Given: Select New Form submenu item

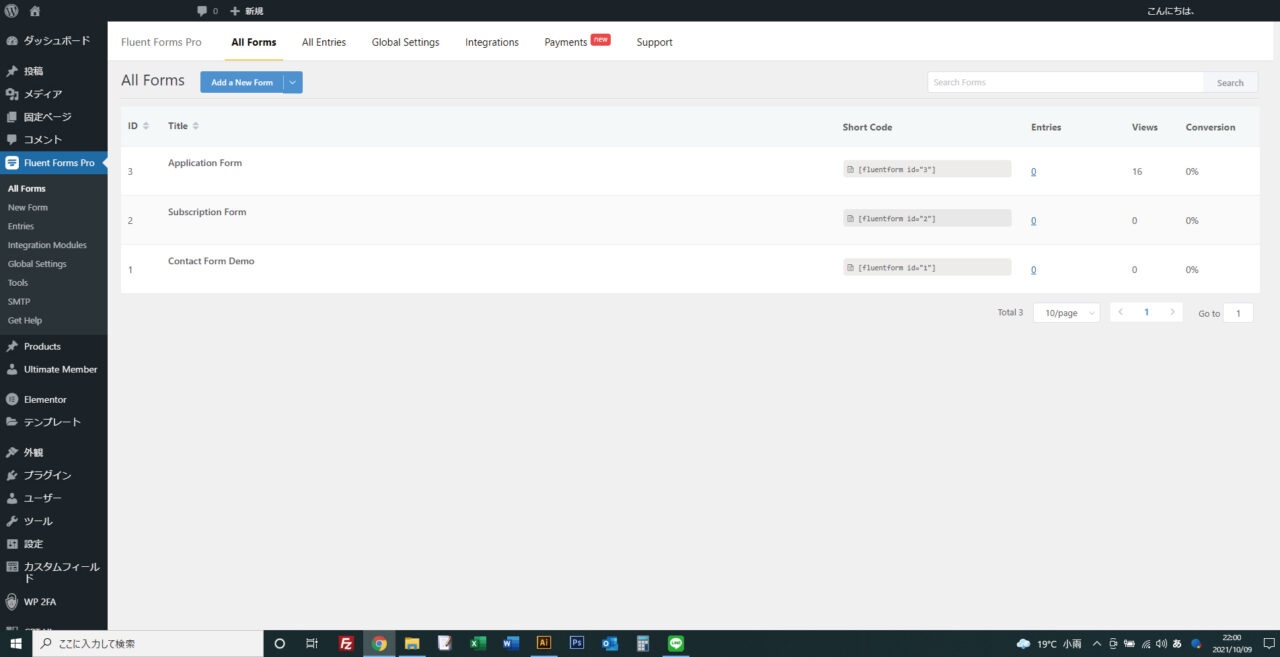Looking at the screenshot, I should pos(28,207).
